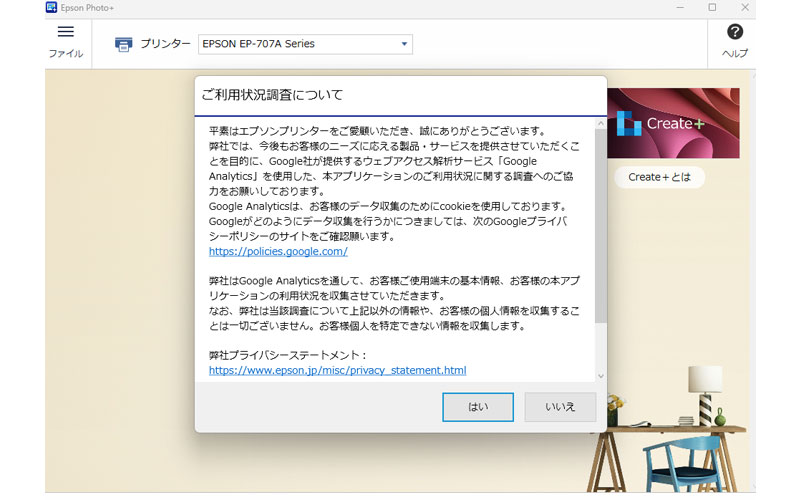The width and height of the screenshot is (800, 500).
Task: Click the dialog scrollbar down arrow
Action: pyautogui.click(x=601, y=376)
